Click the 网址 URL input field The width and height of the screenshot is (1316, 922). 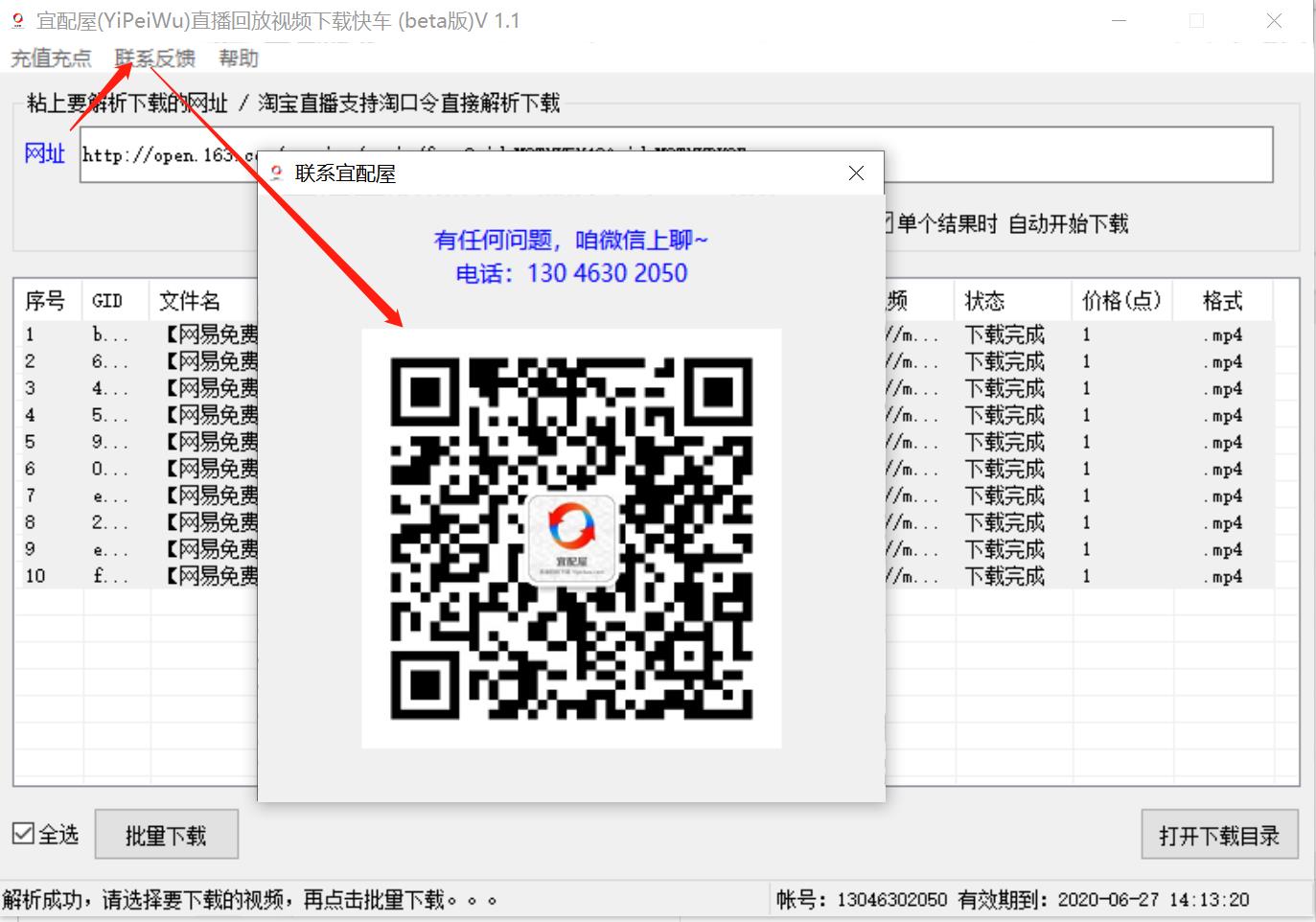click(x=677, y=154)
